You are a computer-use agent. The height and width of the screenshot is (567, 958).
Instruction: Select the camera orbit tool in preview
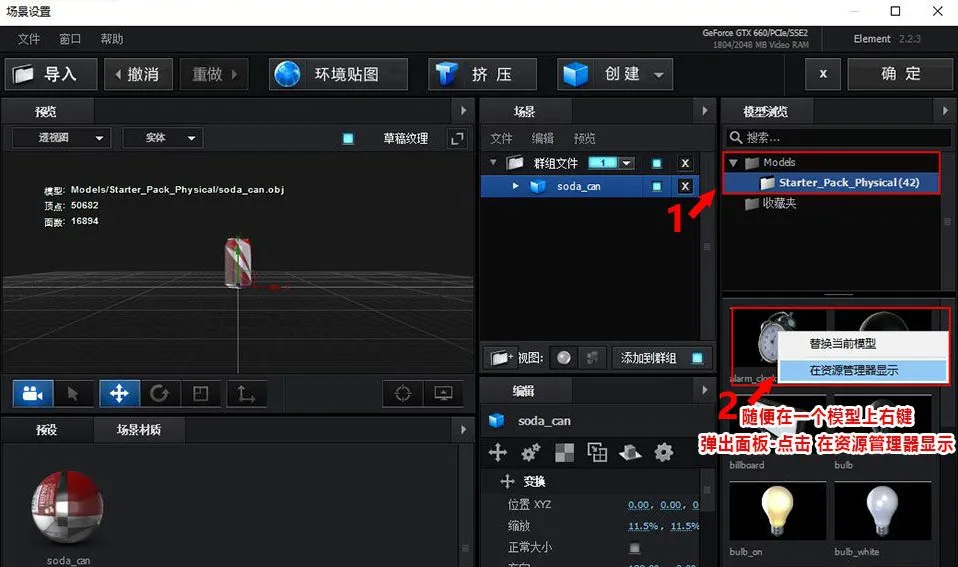pyautogui.click(x=32, y=393)
